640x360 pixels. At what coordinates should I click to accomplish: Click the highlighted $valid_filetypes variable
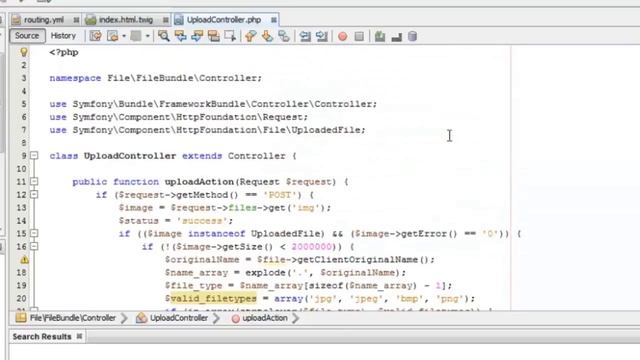click(211, 298)
